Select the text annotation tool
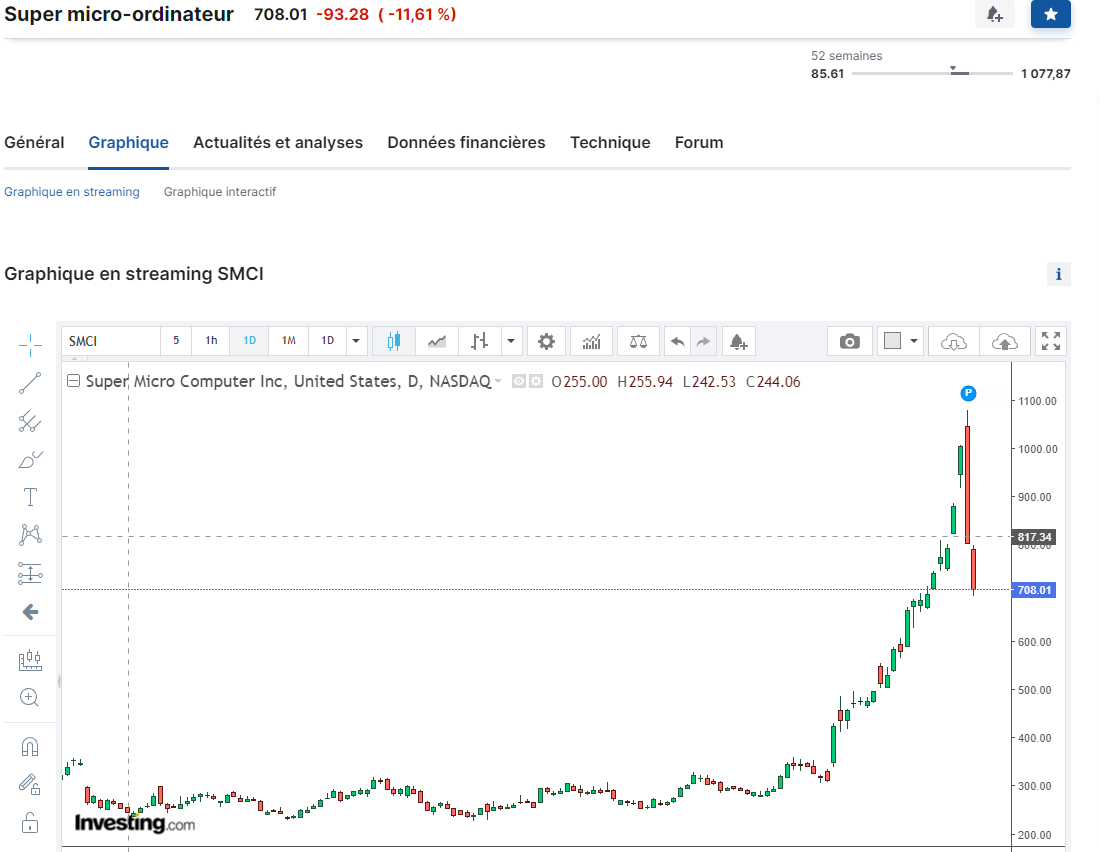 pos(30,498)
